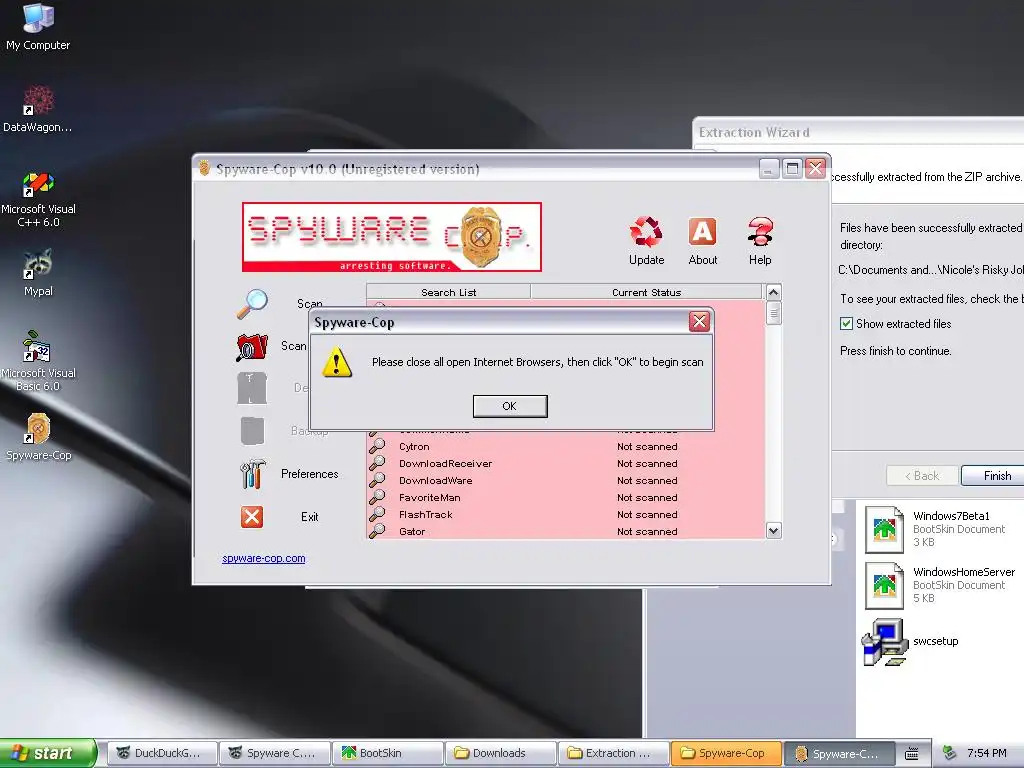Select the swcsetup installer icon
Screen dimensions: 1024x768
click(x=884, y=642)
